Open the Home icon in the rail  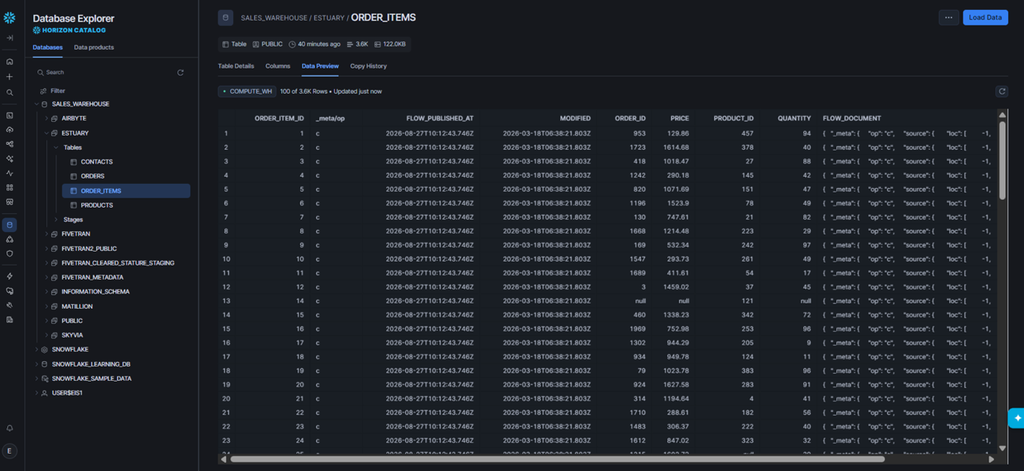coord(10,62)
